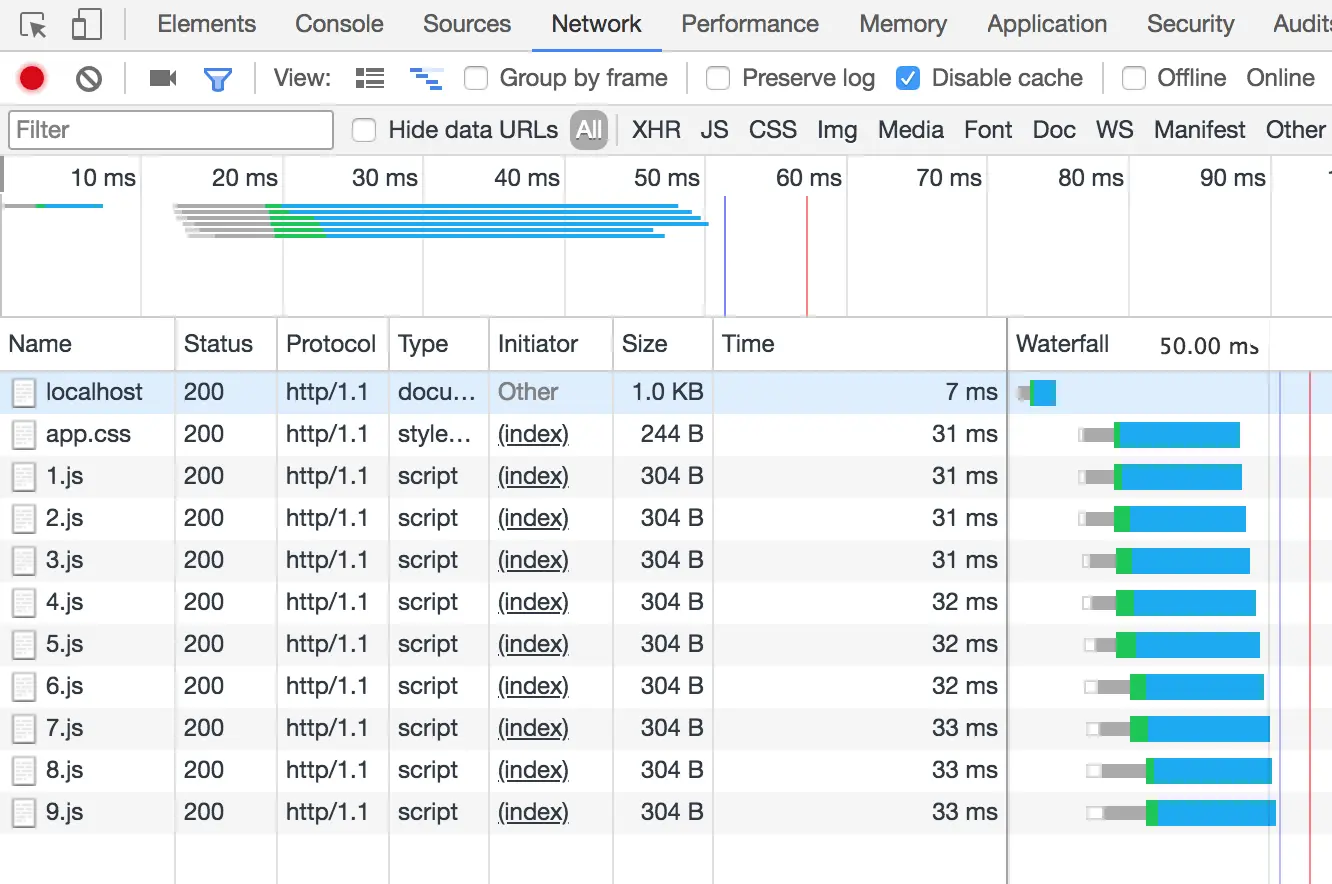Select the Network tab
Screen dimensions: 1332x884
click(597, 24)
